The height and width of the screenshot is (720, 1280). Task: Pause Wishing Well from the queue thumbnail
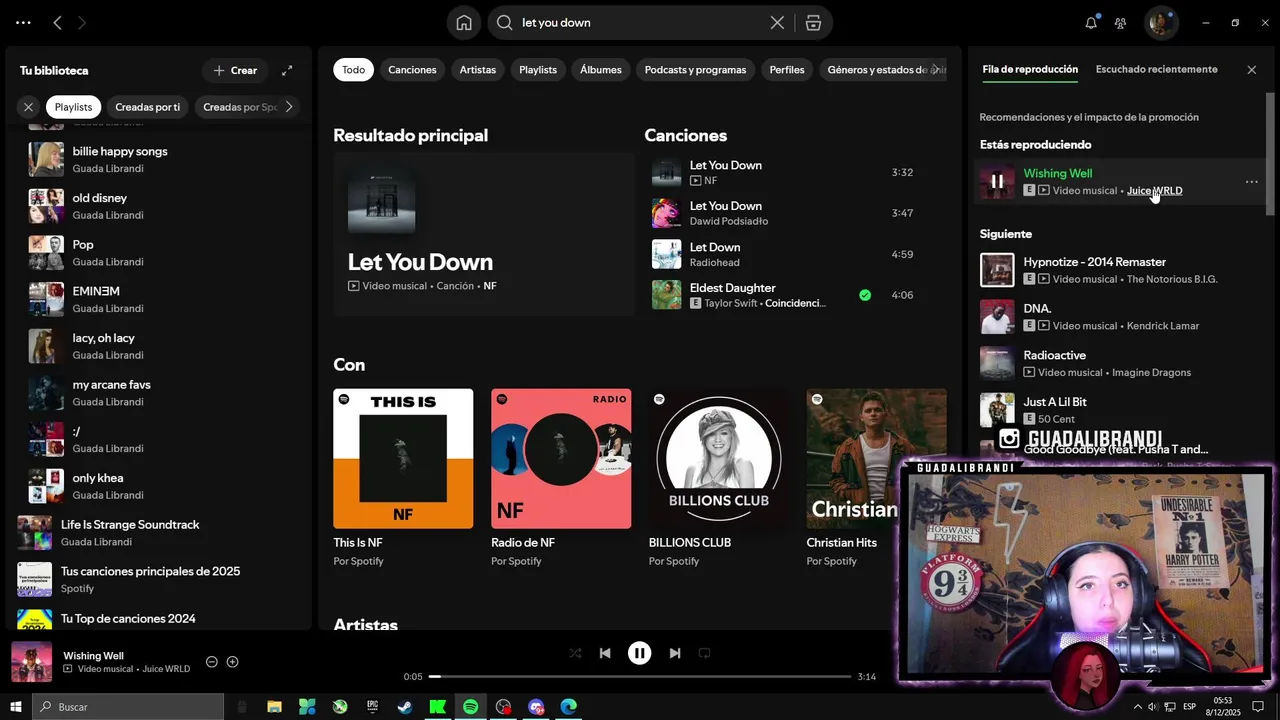997,182
